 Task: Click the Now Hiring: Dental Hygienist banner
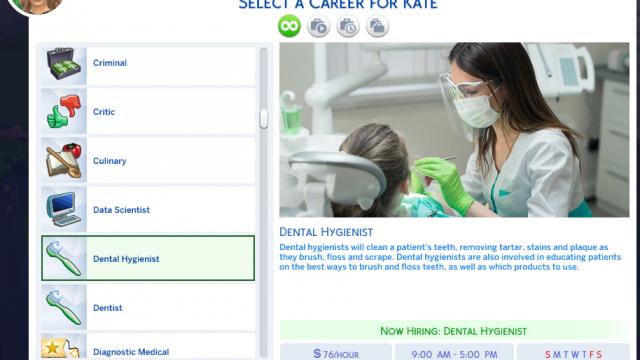(x=454, y=331)
